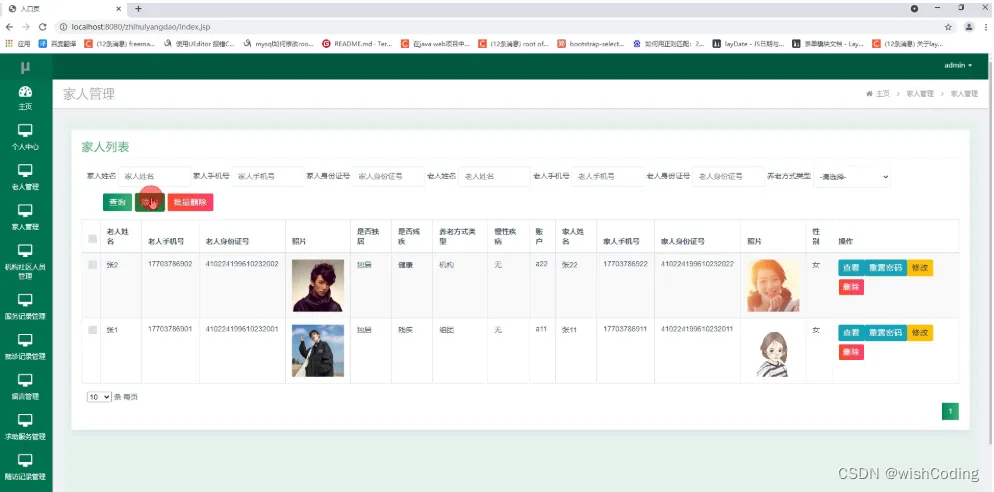The width and height of the screenshot is (994, 492).
Task: Click 删除 button for row 张2
Action: click(x=851, y=287)
